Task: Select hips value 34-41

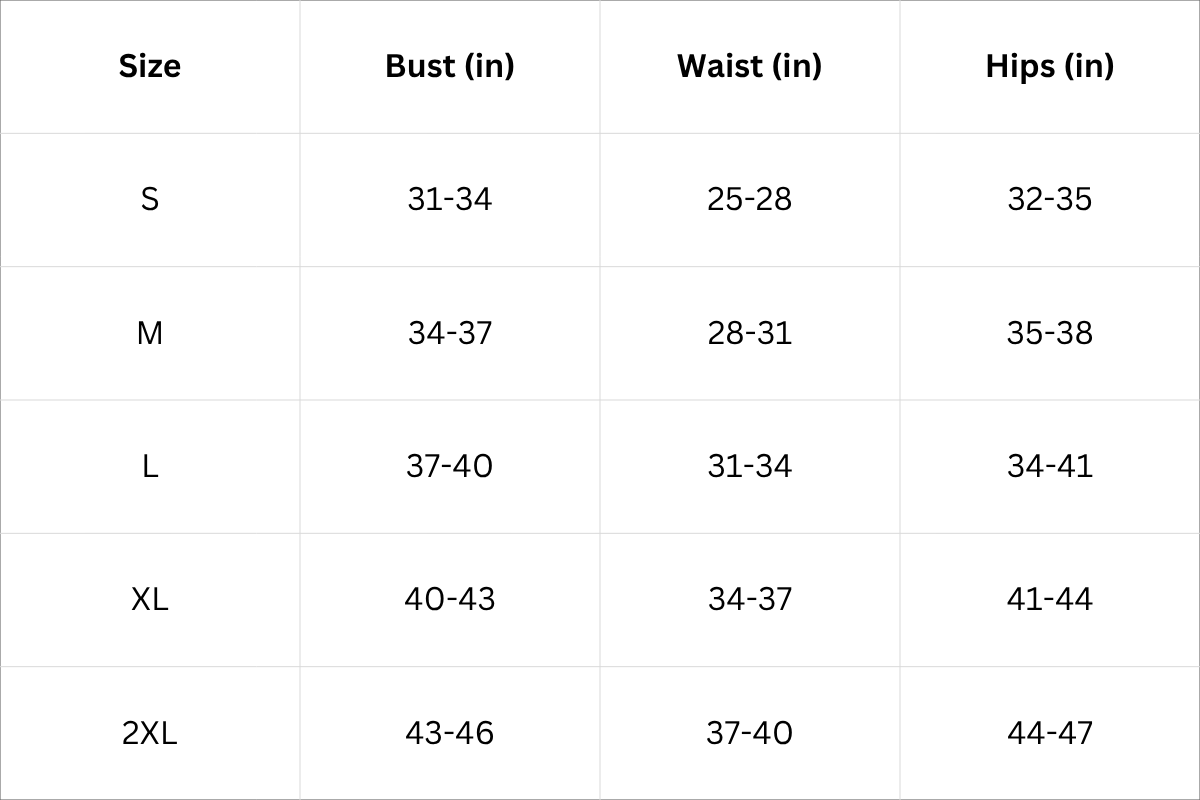Action: coord(1049,466)
